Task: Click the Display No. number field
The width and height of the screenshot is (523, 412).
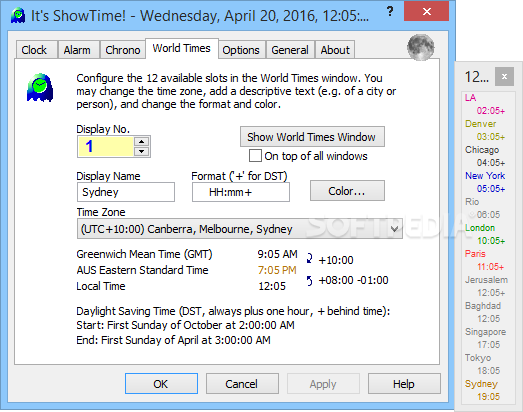Action: [x=106, y=146]
